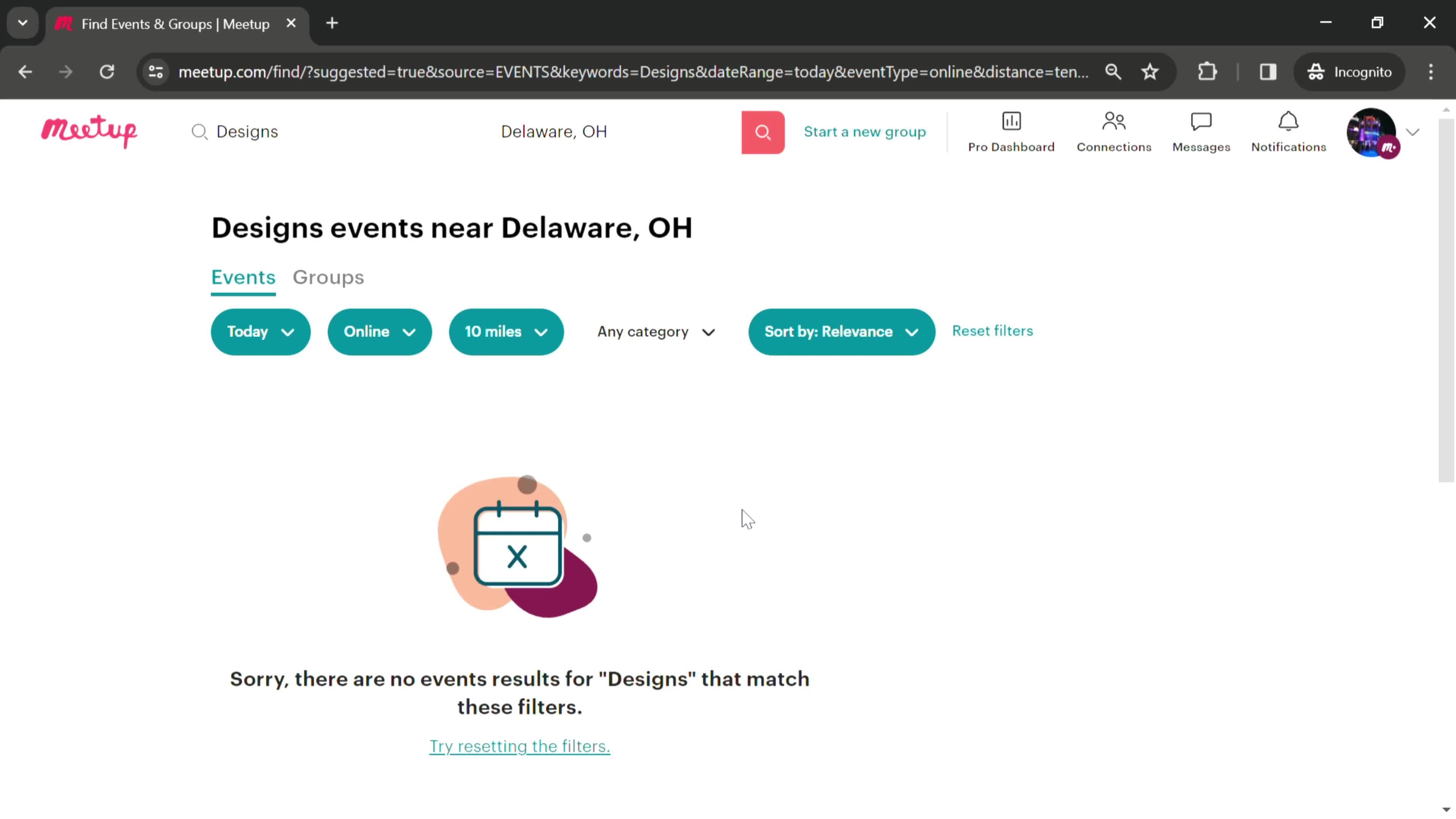Expand the profile menu chevron
The image size is (1456, 819).
pyautogui.click(x=1412, y=132)
